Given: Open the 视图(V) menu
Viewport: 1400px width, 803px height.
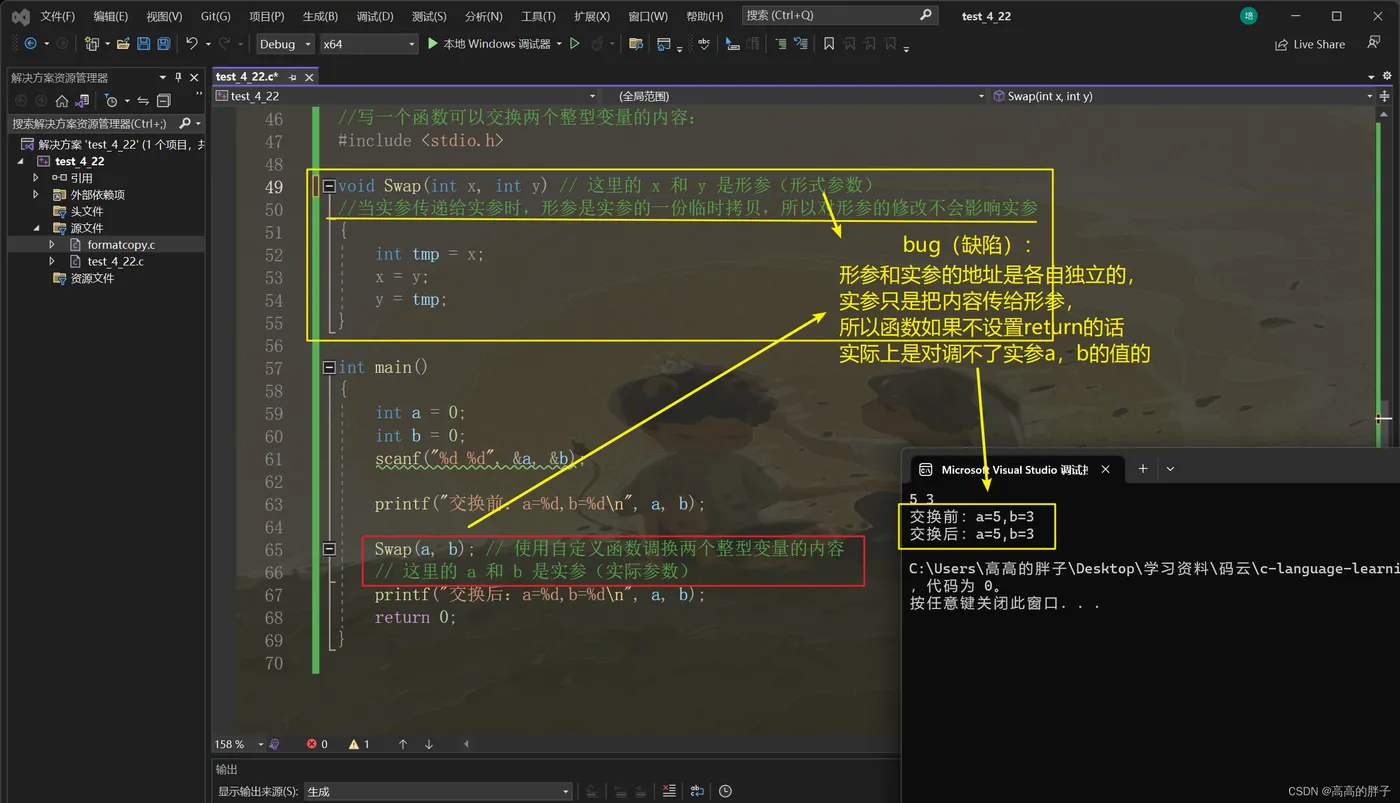Looking at the screenshot, I should tap(164, 16).
